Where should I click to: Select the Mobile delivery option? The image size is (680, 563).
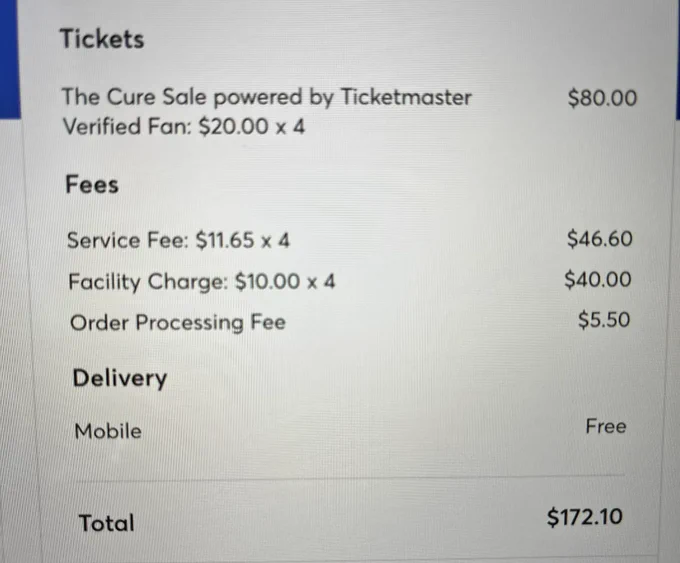108,431
